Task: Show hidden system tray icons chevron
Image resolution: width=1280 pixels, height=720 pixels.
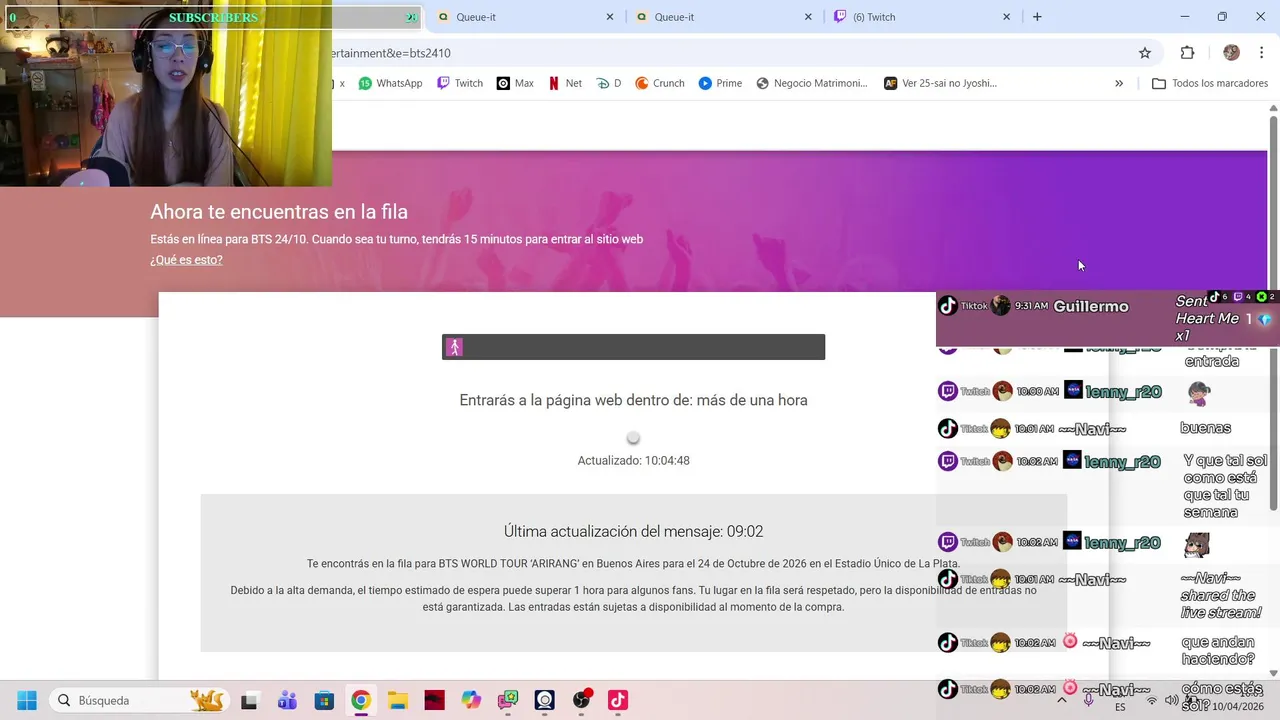Action: point(1061,700)
